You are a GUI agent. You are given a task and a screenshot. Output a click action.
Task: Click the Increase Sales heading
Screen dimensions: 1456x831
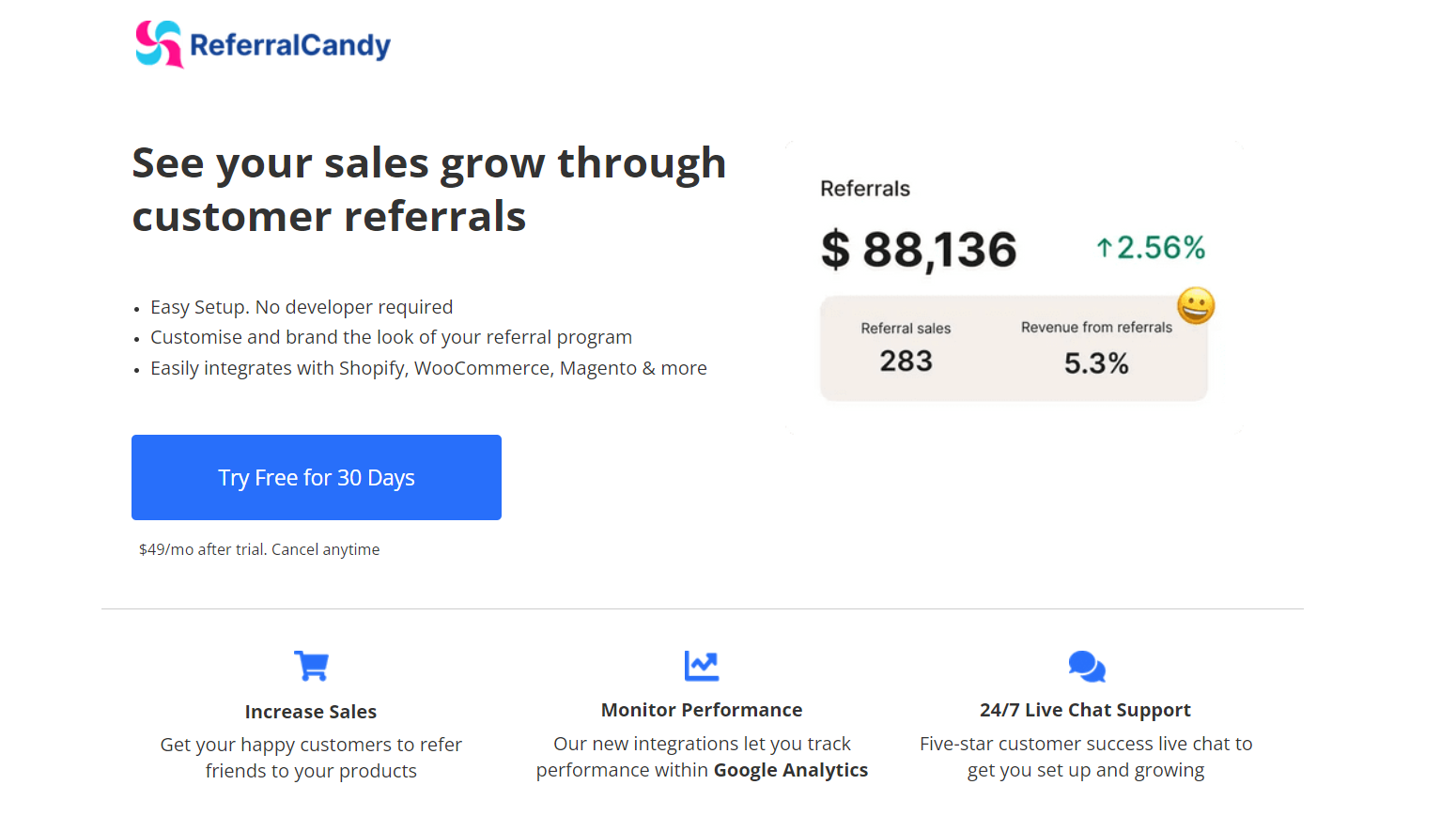pyautogui.click(x=311, y=712)
